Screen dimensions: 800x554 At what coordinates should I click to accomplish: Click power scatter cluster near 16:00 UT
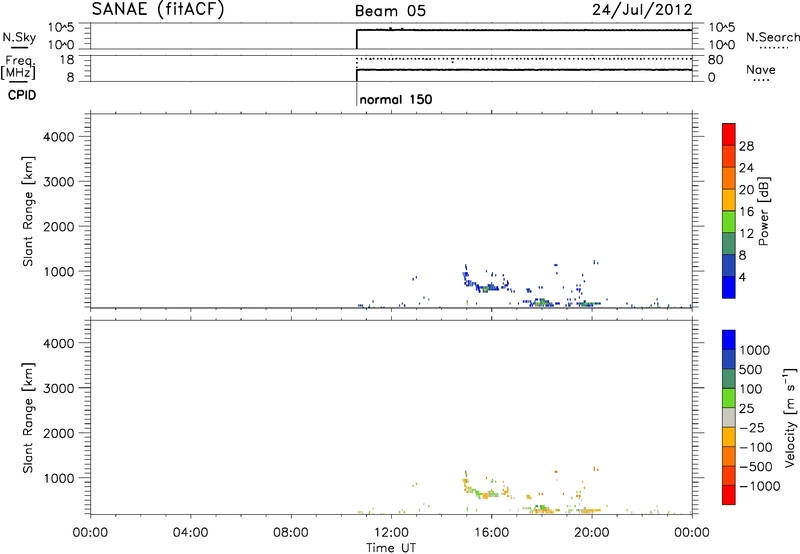point(485,284)
